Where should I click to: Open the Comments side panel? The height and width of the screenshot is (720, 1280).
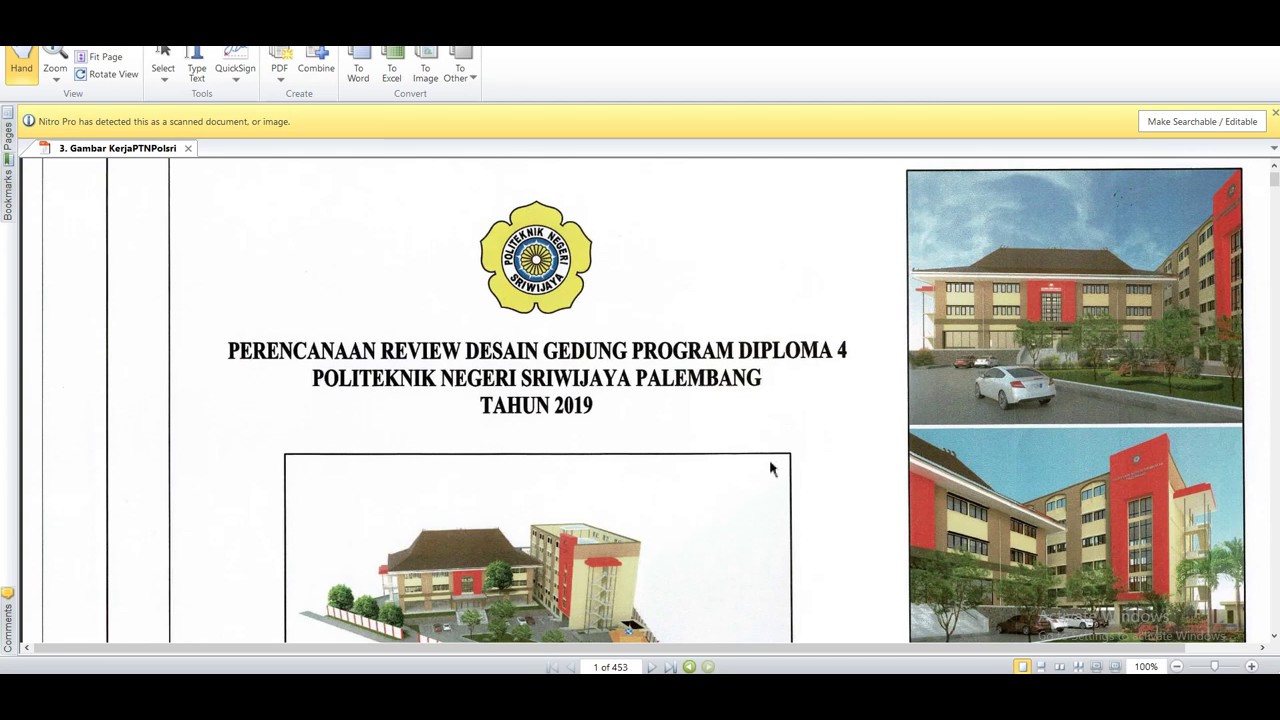pos(7,622)
